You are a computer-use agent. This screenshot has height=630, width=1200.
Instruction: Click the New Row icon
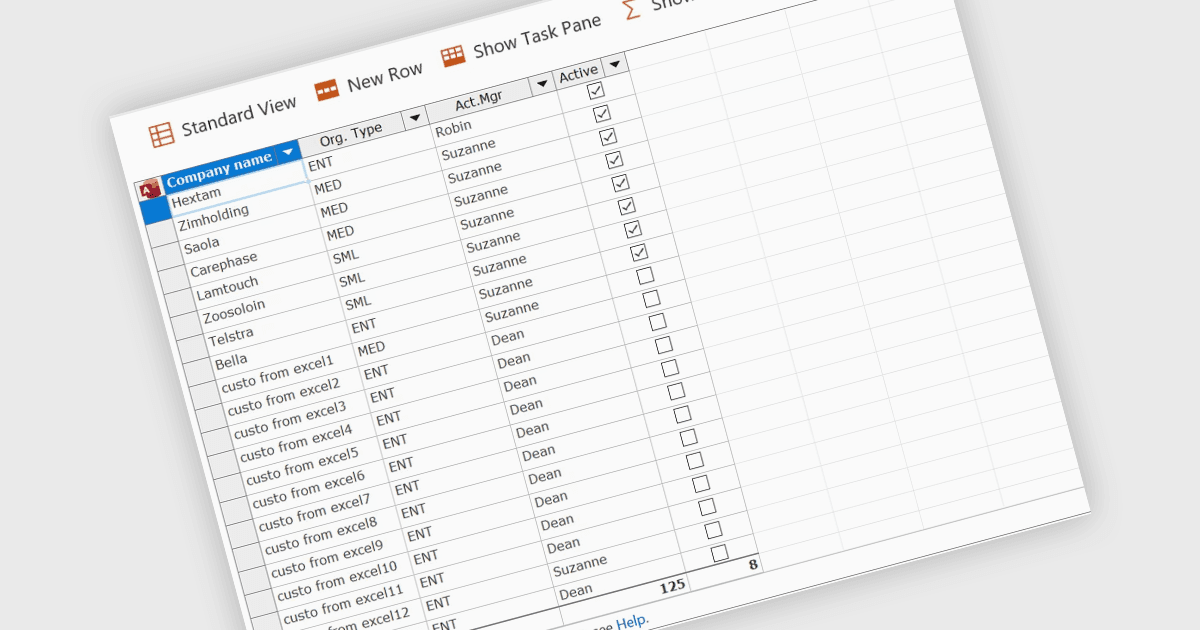pos(327,91)
